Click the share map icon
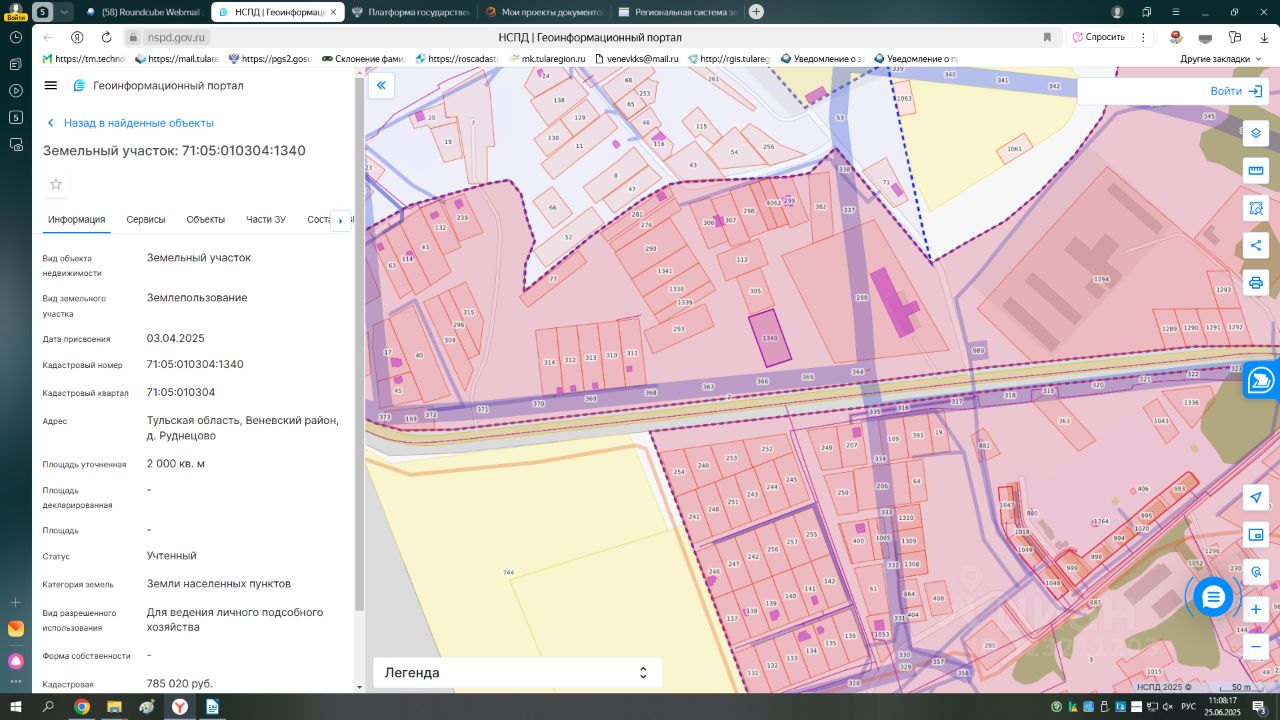This screenshot has width=1280, height=720. (1256, 246)
